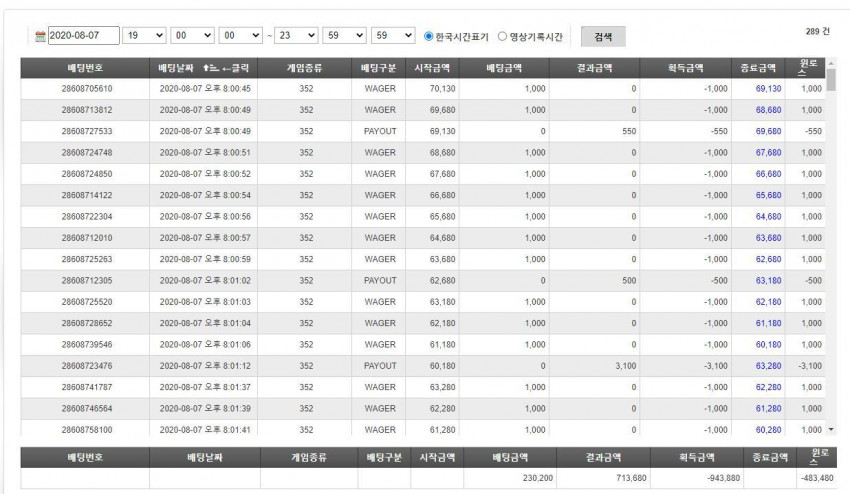Click the 베팅번호 header in top table
Viewport: 850px width, 494px height.
coord(85,68)
